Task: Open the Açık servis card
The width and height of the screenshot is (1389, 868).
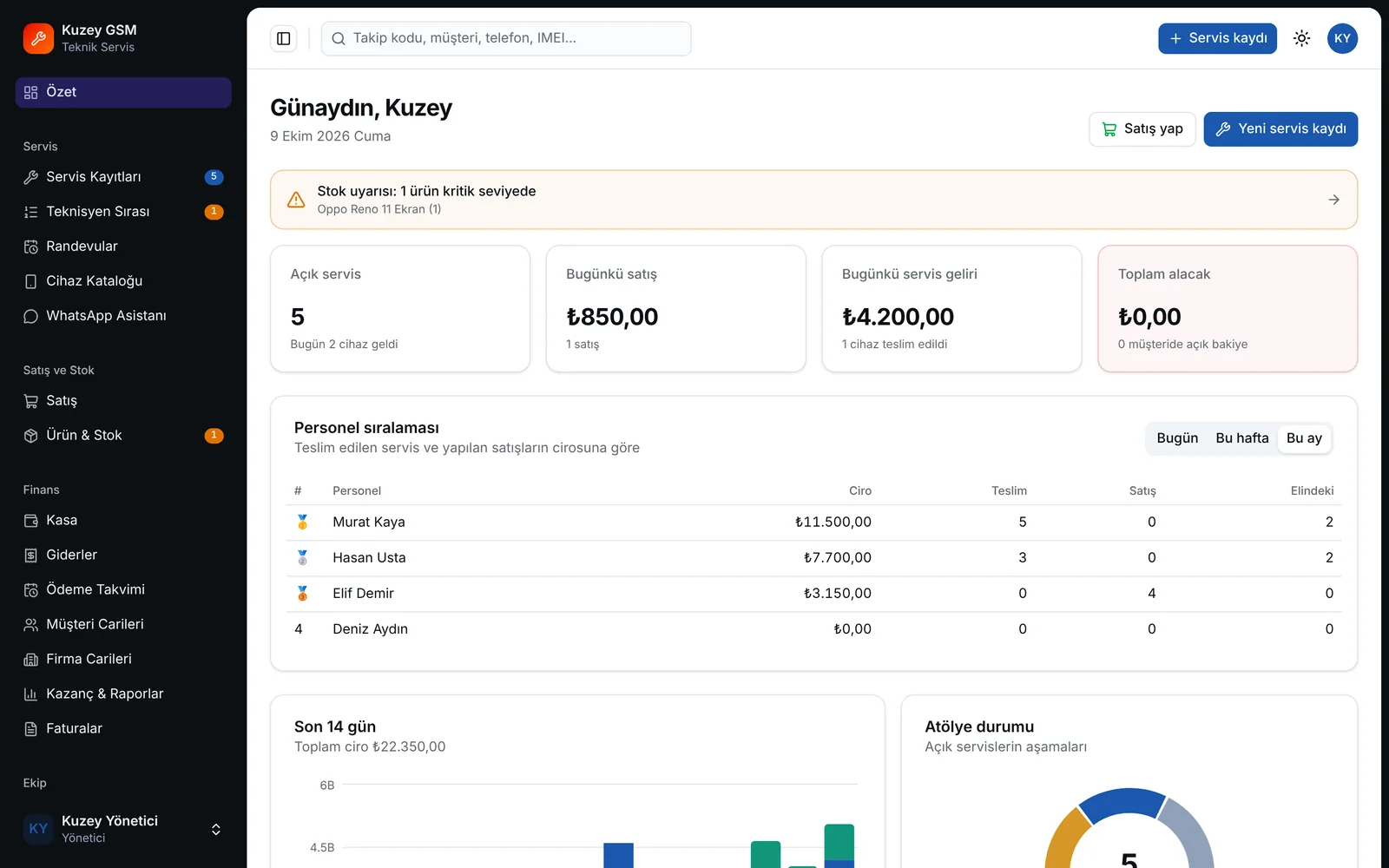Action: coord(400,309)
